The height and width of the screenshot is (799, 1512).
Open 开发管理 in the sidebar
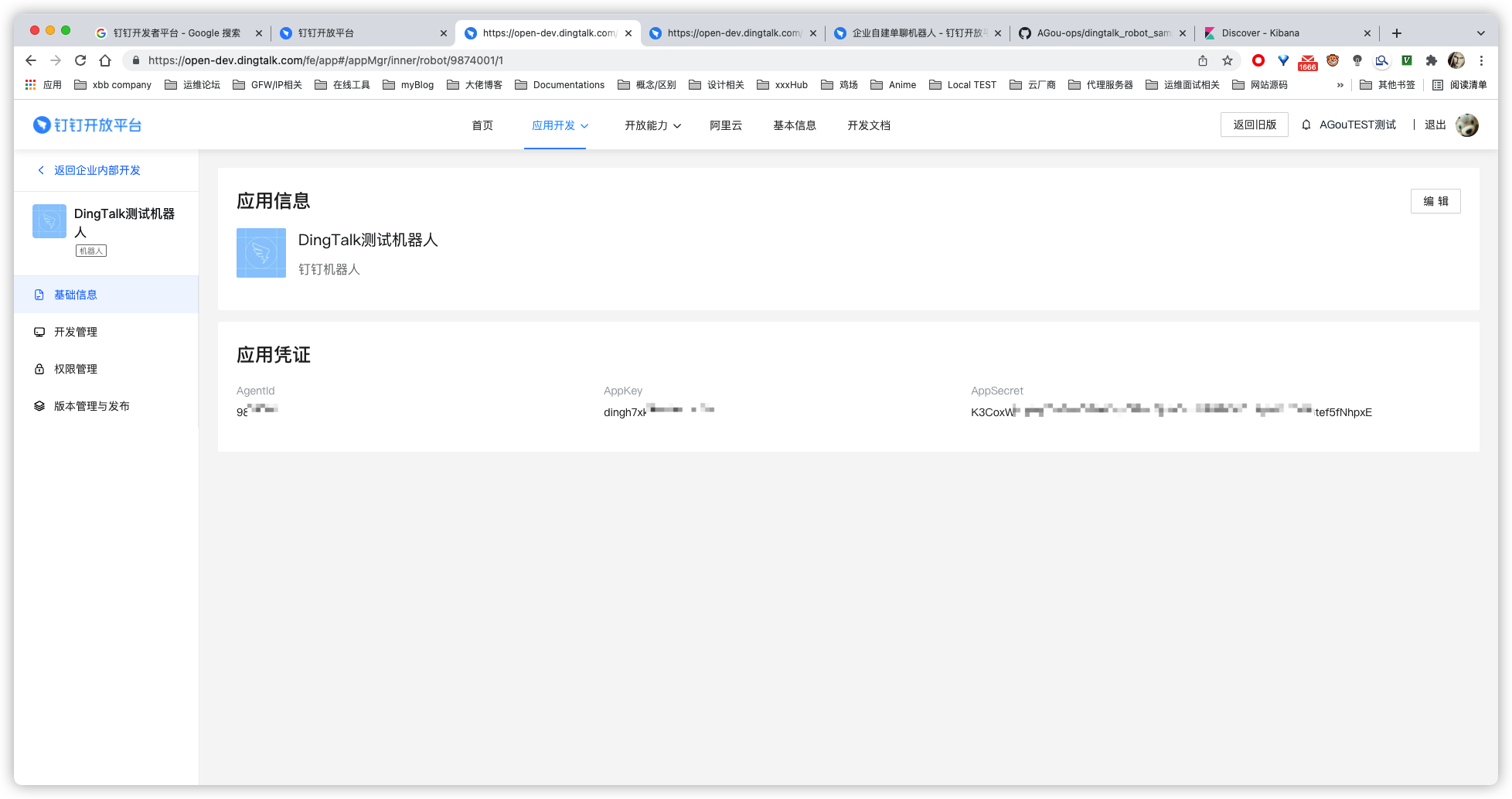tap(107, 332)
